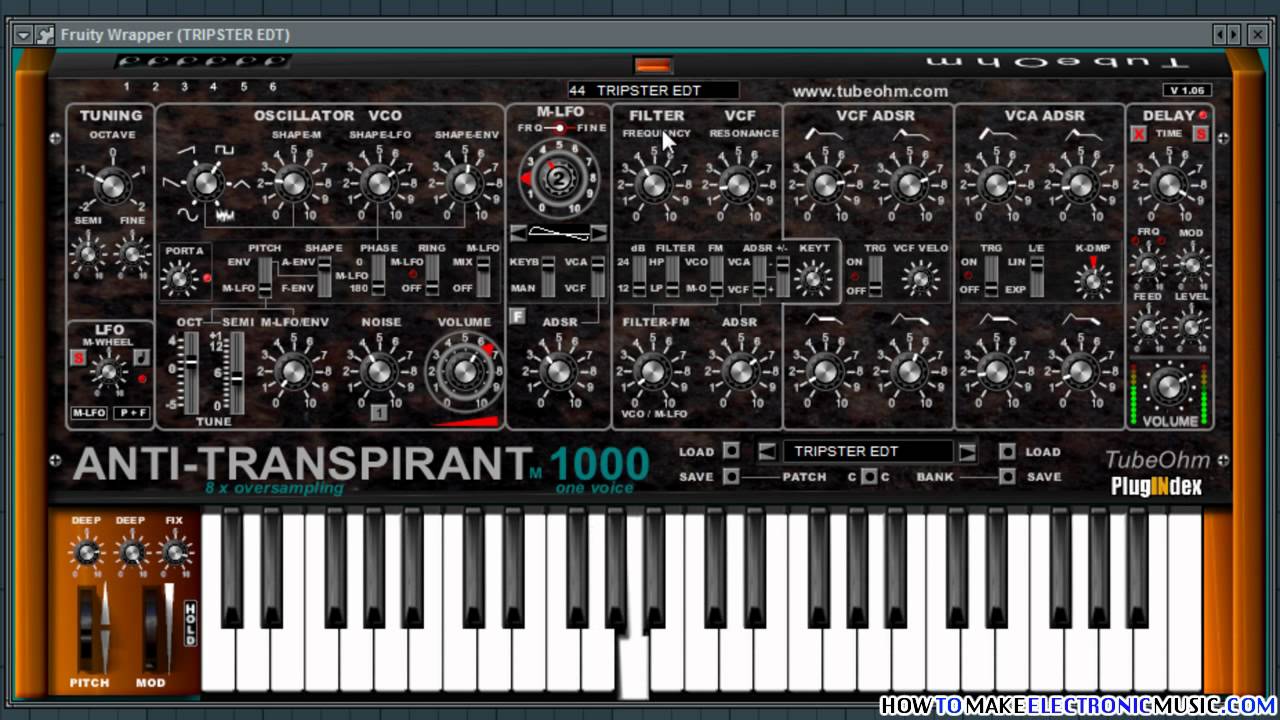Viewport: 1280px width, 720px height.
Task: Open the 44 TRIPSTER EDT preset display
Action: 653,90
